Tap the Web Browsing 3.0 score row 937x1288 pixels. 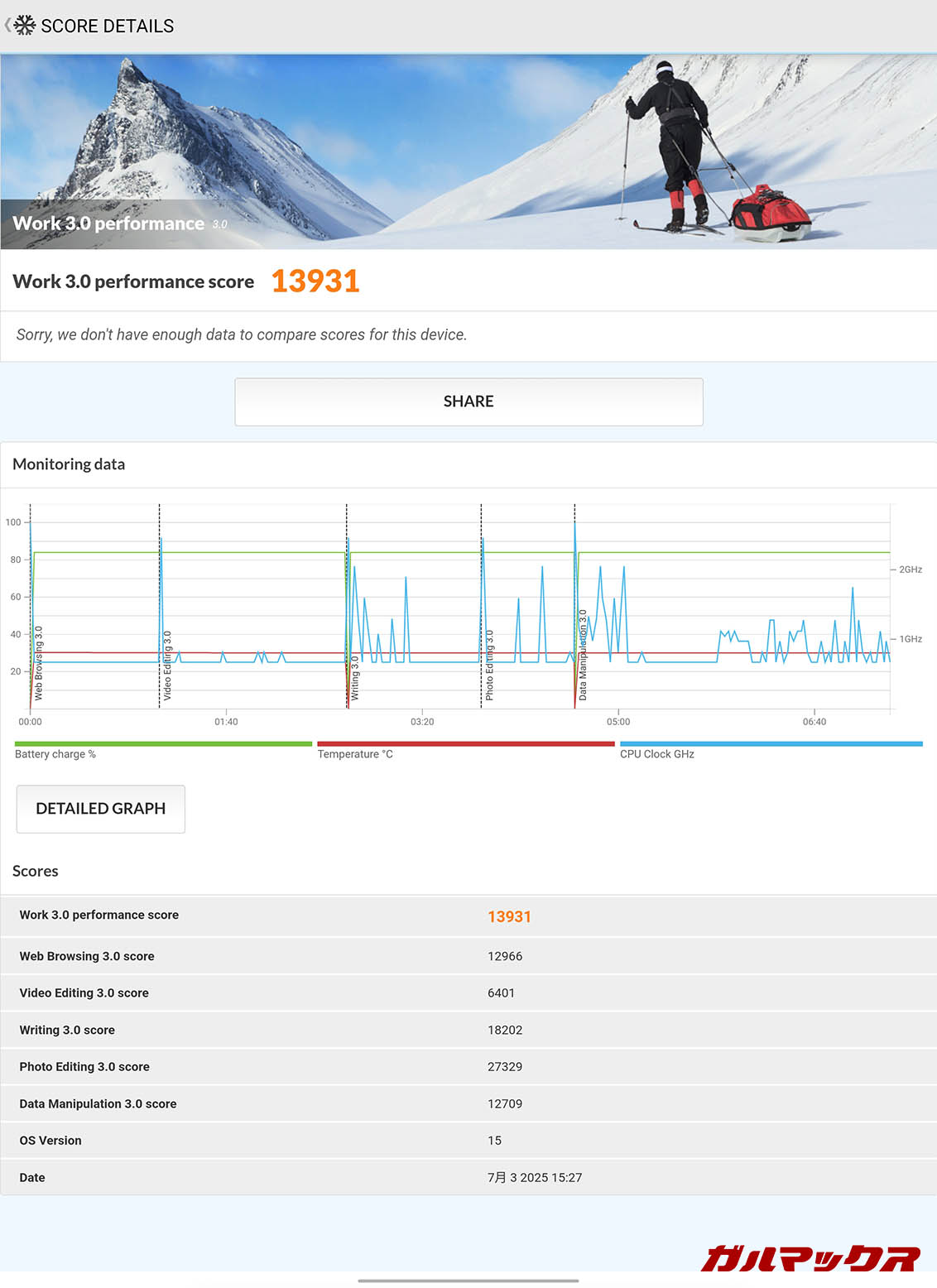(468, 956)
